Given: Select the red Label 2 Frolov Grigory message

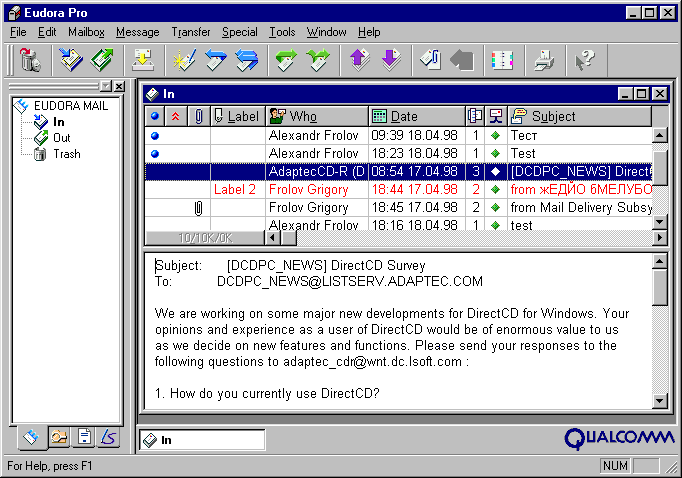Looking at the screenshot, I should coord(398,189).
